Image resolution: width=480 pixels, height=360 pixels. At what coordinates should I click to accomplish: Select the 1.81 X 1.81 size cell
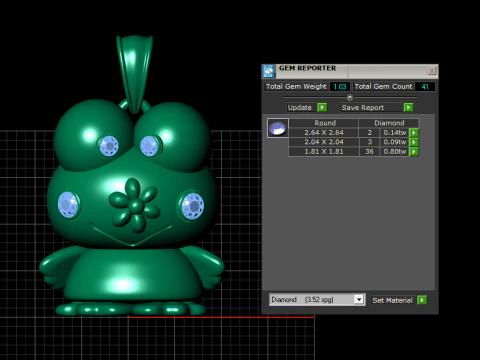(324, 152)
